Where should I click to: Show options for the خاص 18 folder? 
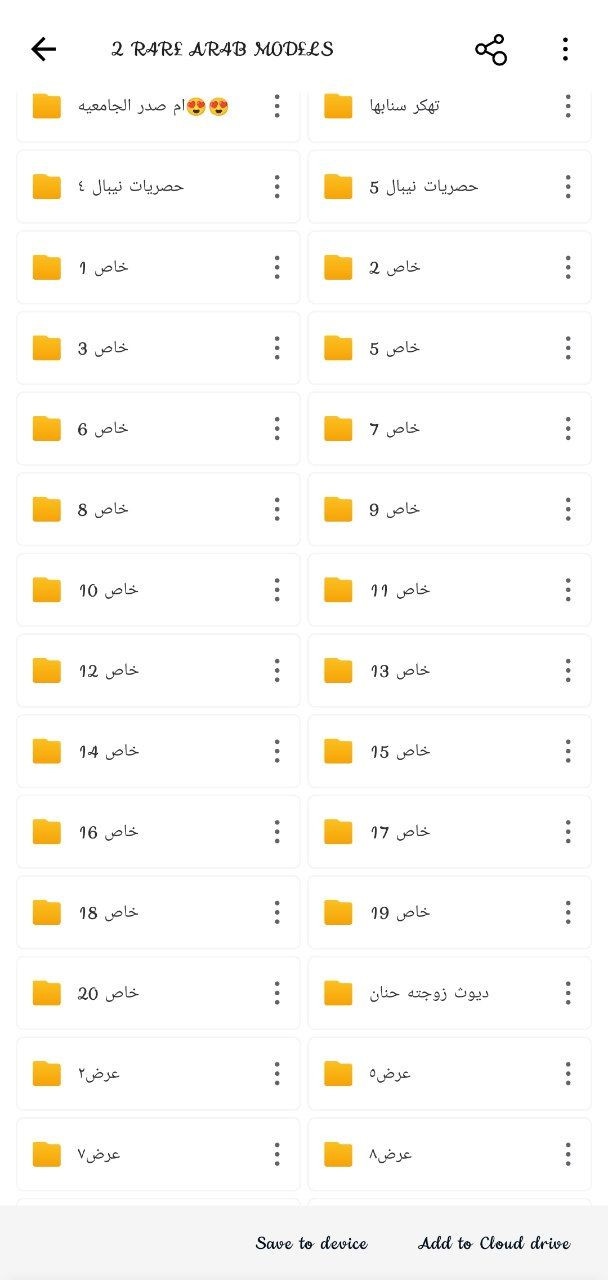[277, 912]
